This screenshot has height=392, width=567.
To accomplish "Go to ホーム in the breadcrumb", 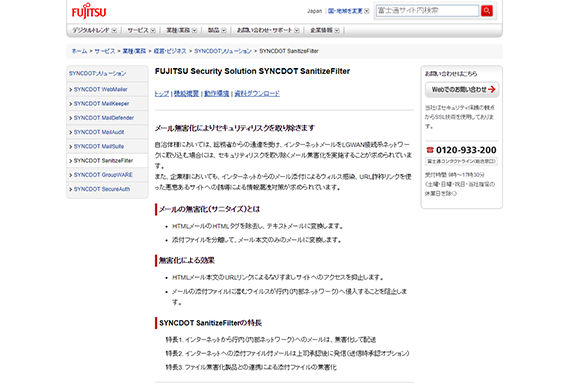I will (79, 51).
